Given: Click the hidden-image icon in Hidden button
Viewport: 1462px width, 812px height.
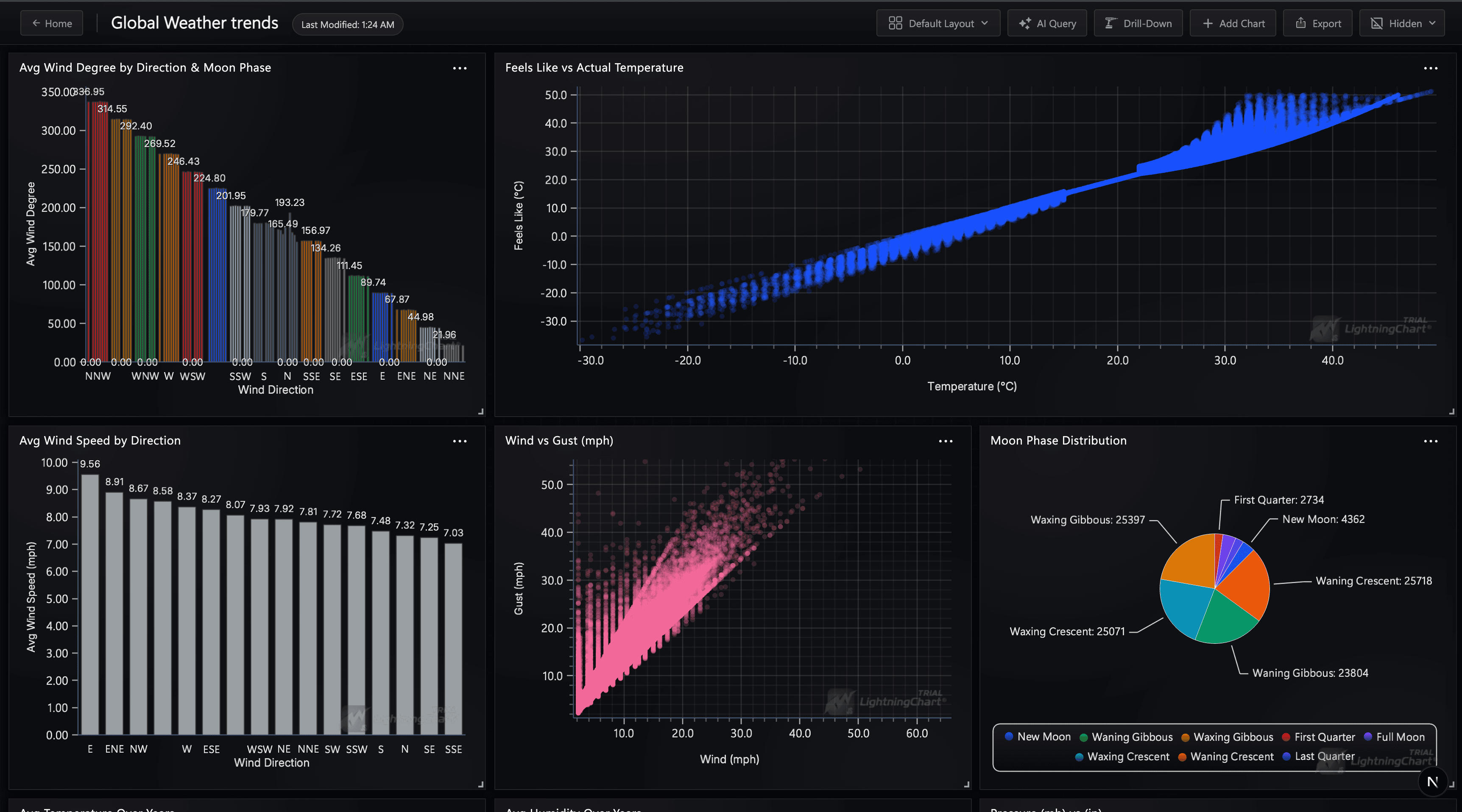Looking at the screenshot, I should 1376,23.
